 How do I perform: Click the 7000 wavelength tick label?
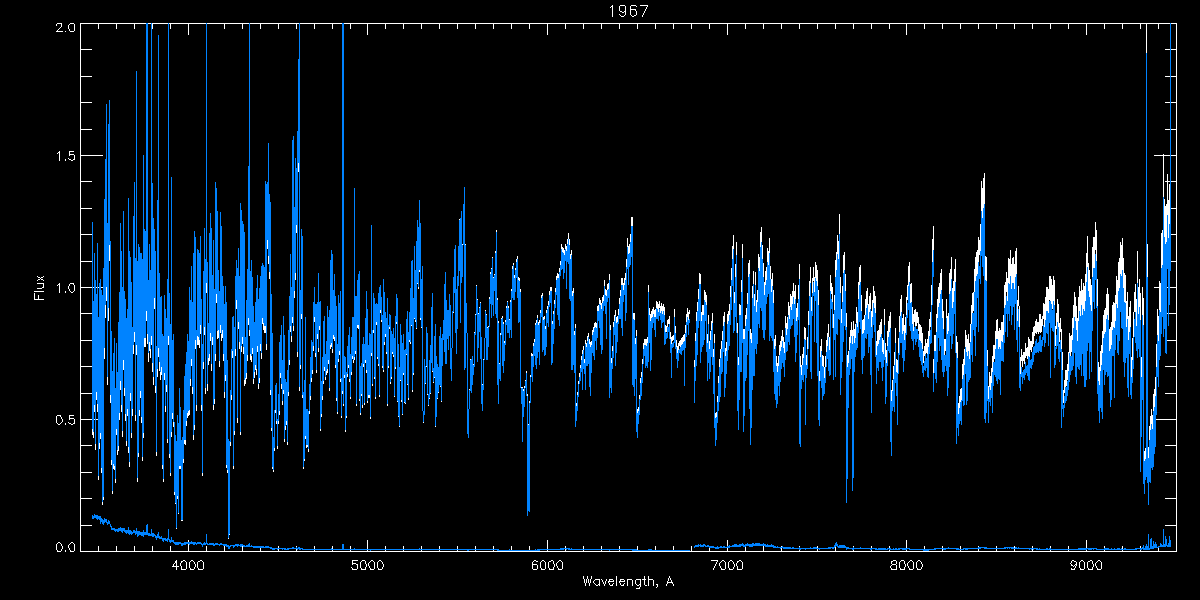pyautogui.click(x=727, y=565)
